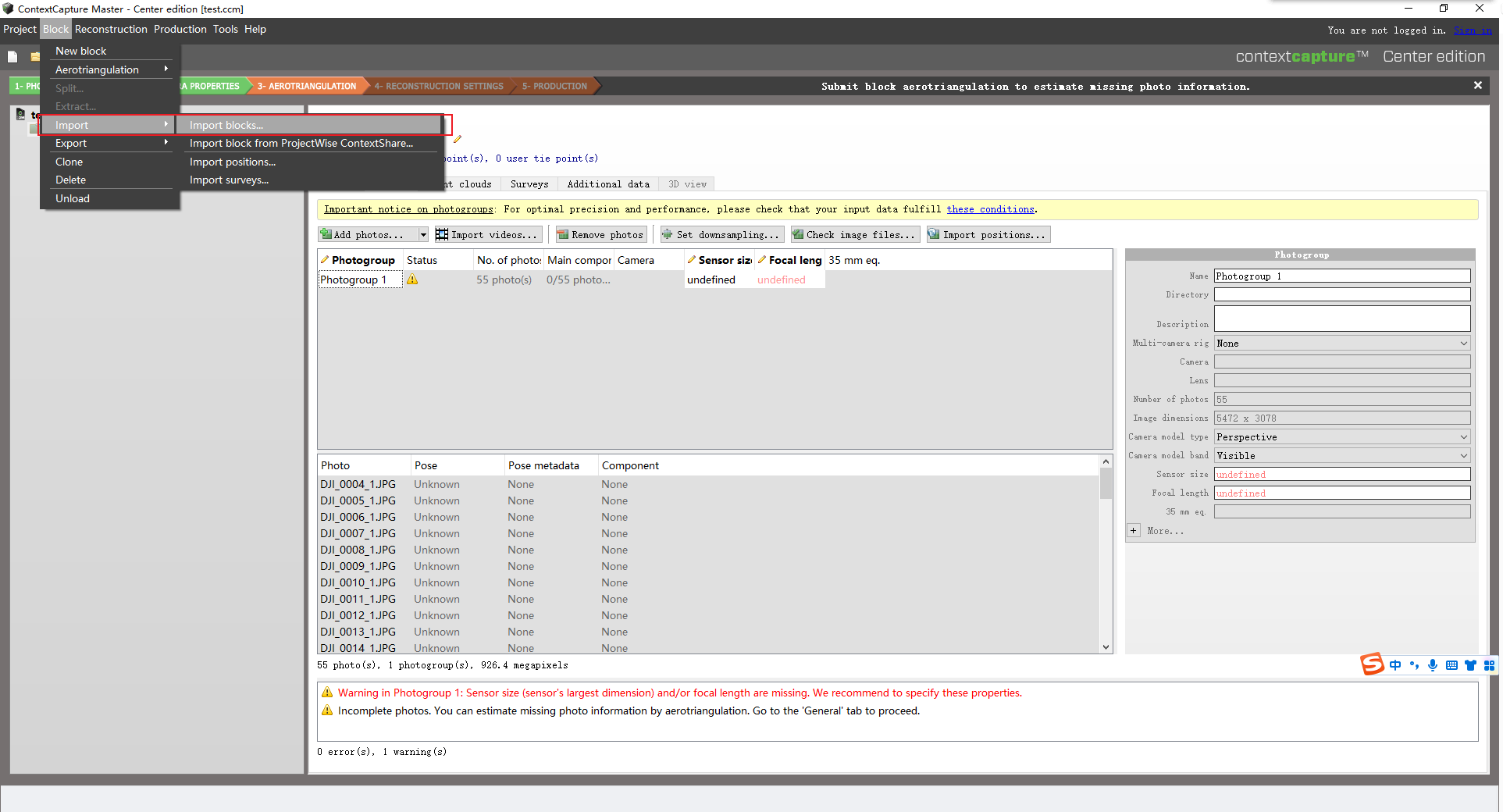1503x812 pixels.
Task: Click the Open project folder icon
Action: pyautogui.click(x=35, y=56)
